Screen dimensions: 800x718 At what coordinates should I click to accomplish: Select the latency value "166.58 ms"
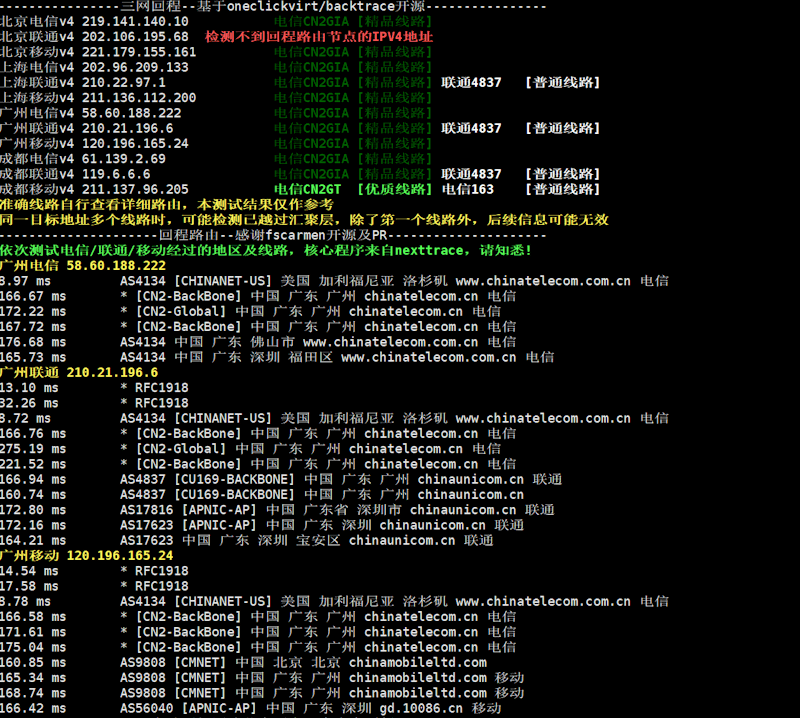pyautogui.click(x=33, y=617)
